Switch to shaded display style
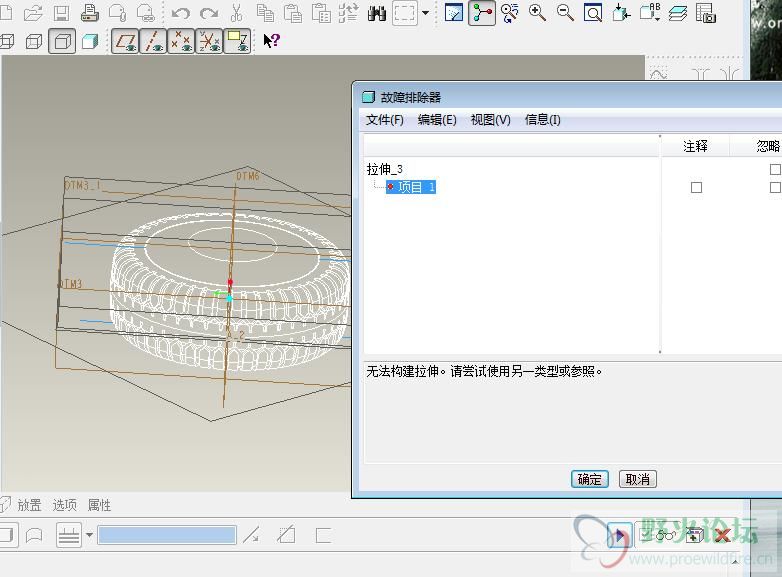 (x=90, y=41)
